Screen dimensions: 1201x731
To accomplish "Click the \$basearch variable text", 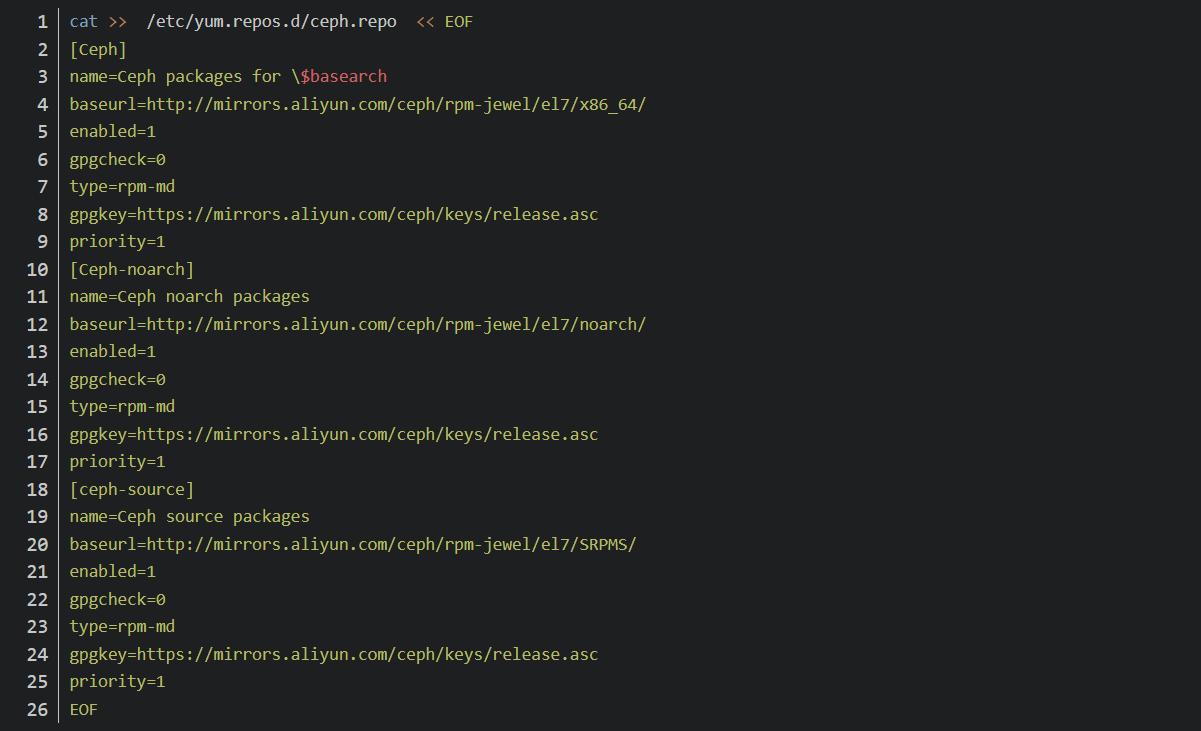I will tap(339, 76).
